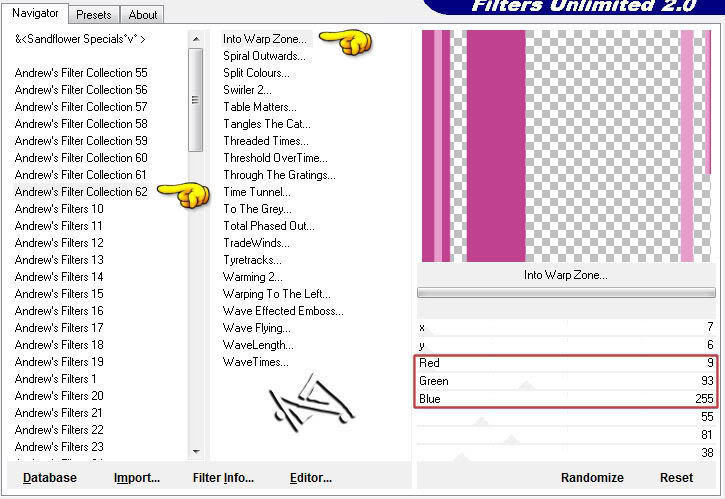Choose the To The Grey... filter

(x=258, y=209)
